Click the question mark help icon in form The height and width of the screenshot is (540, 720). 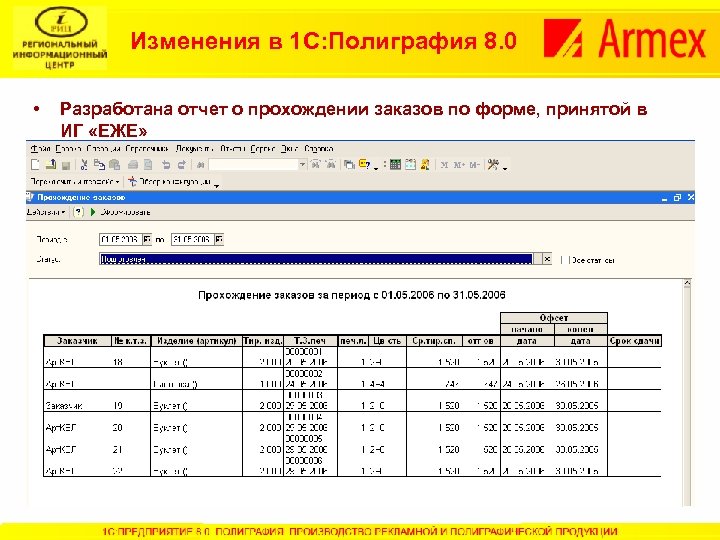[79, 212]
